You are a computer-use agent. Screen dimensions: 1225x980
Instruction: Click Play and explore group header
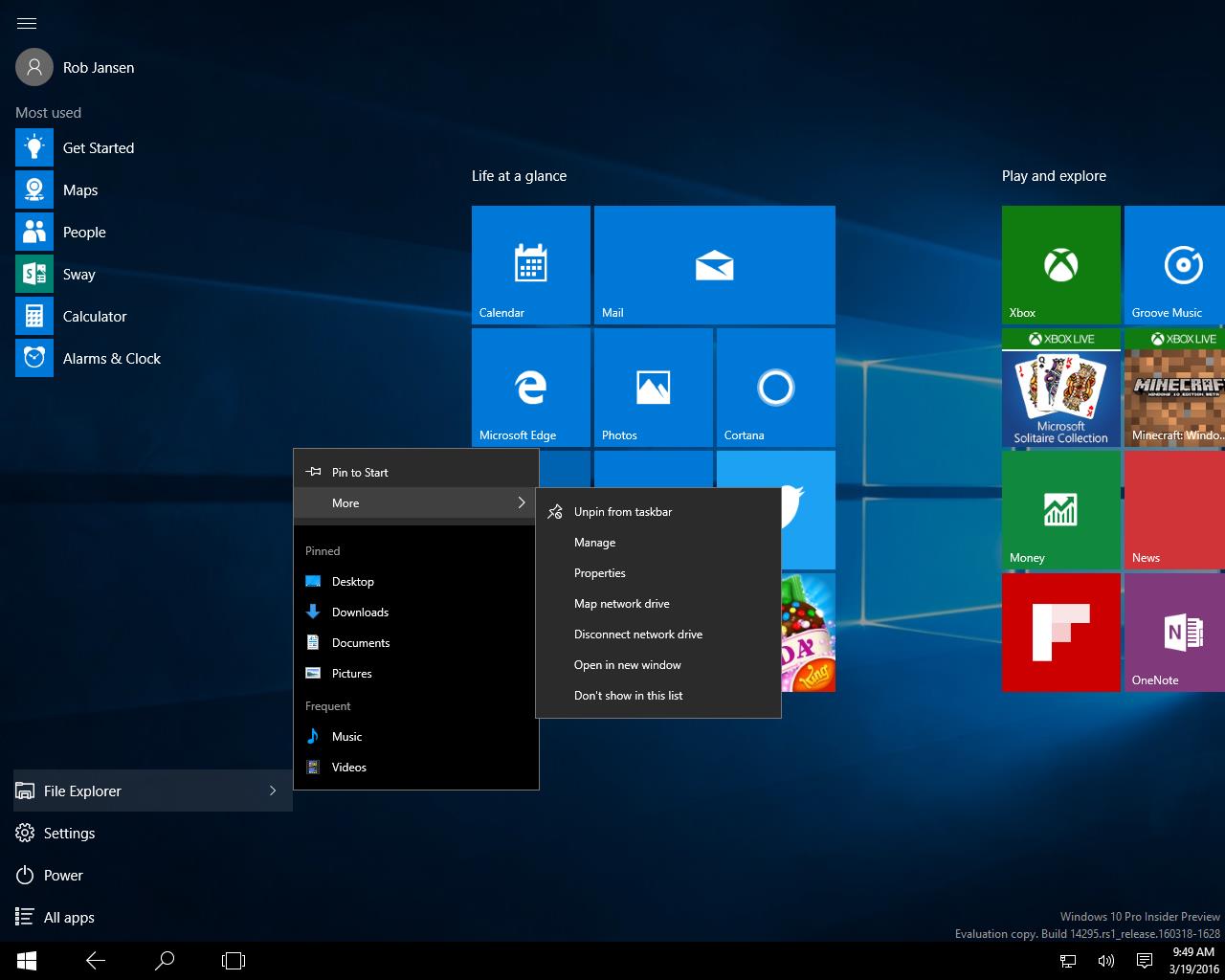click(x=1054, y=176)
